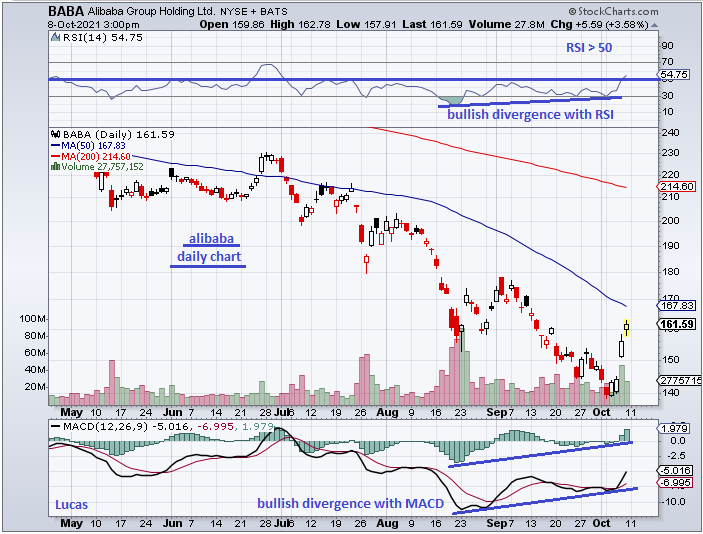Viewport: 703px width, 534px height.
Task: Click the red MA(200) legend line
Action: (x=56, y=156)
